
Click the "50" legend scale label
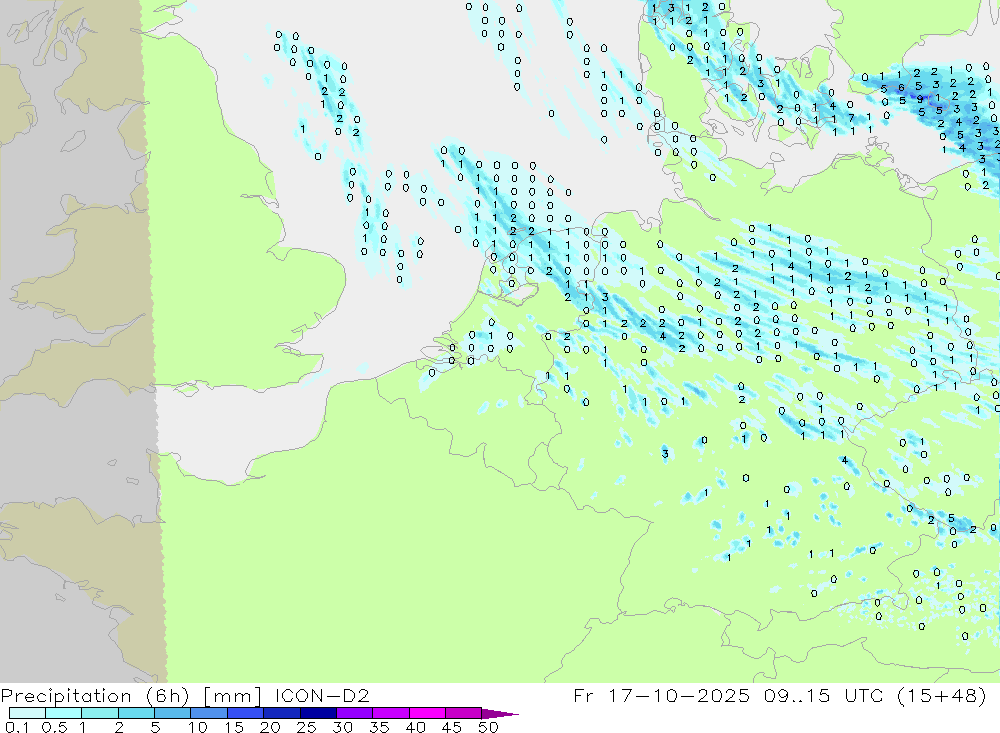(489, 727)
